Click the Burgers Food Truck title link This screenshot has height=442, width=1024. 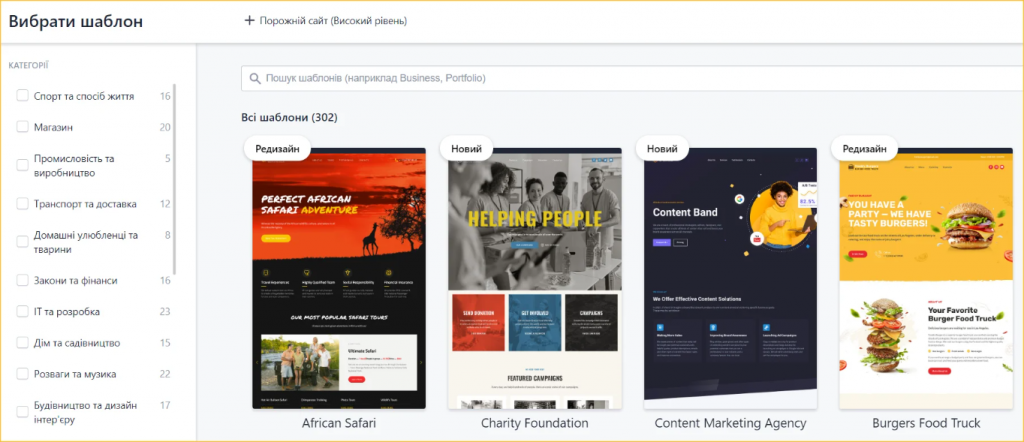click(x=926, y=423)
